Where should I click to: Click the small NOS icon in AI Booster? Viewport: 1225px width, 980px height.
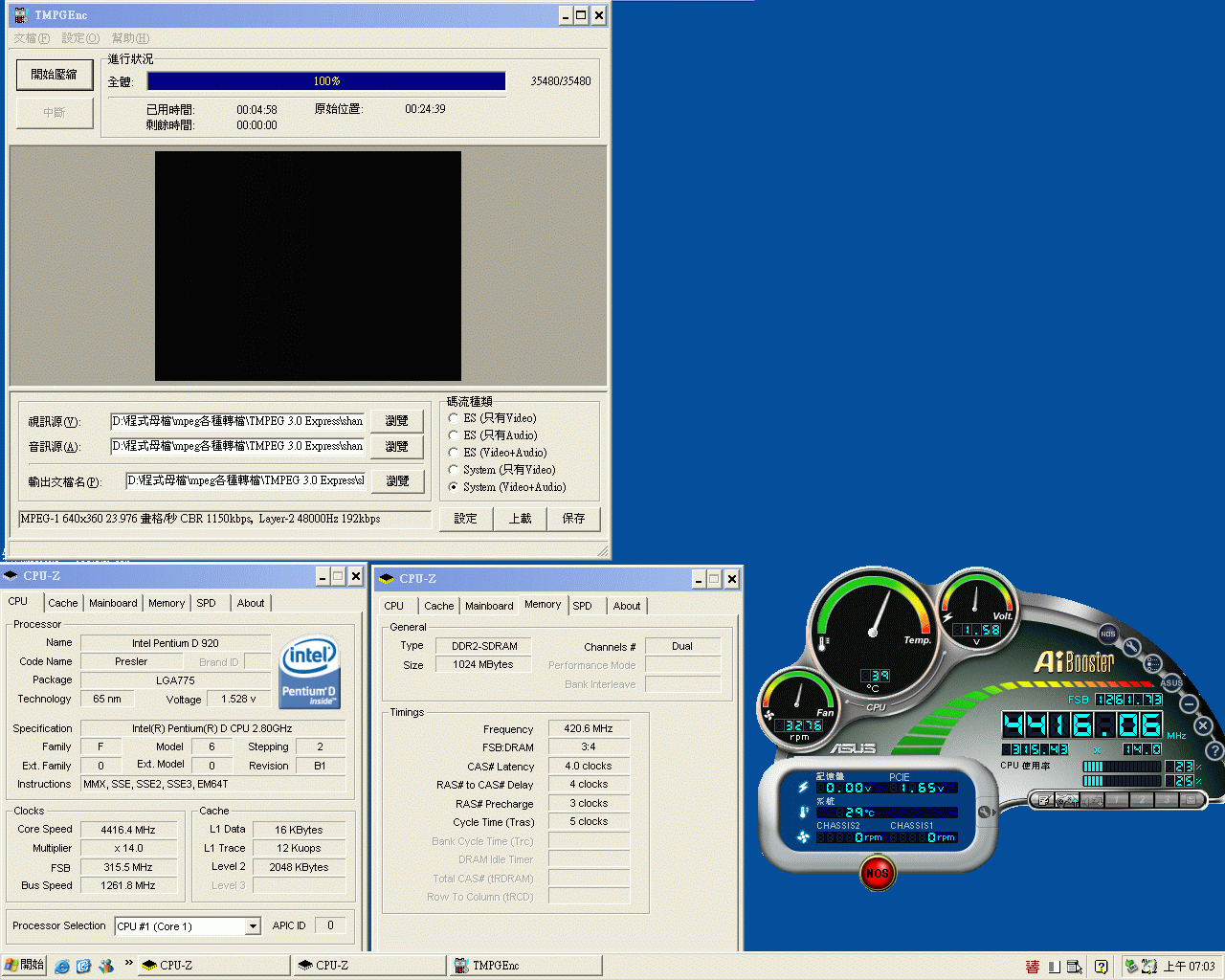[1107, 634]
